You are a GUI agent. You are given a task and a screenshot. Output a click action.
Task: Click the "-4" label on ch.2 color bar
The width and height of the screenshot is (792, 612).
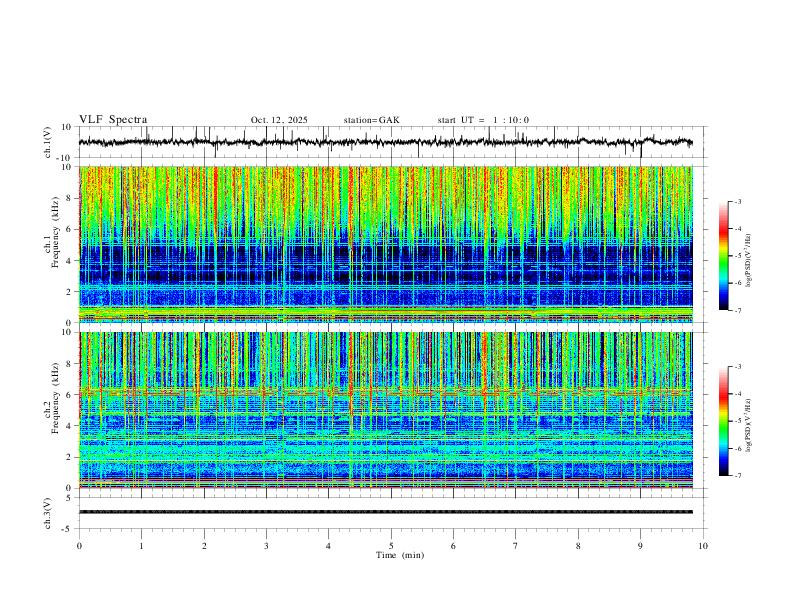737,394
